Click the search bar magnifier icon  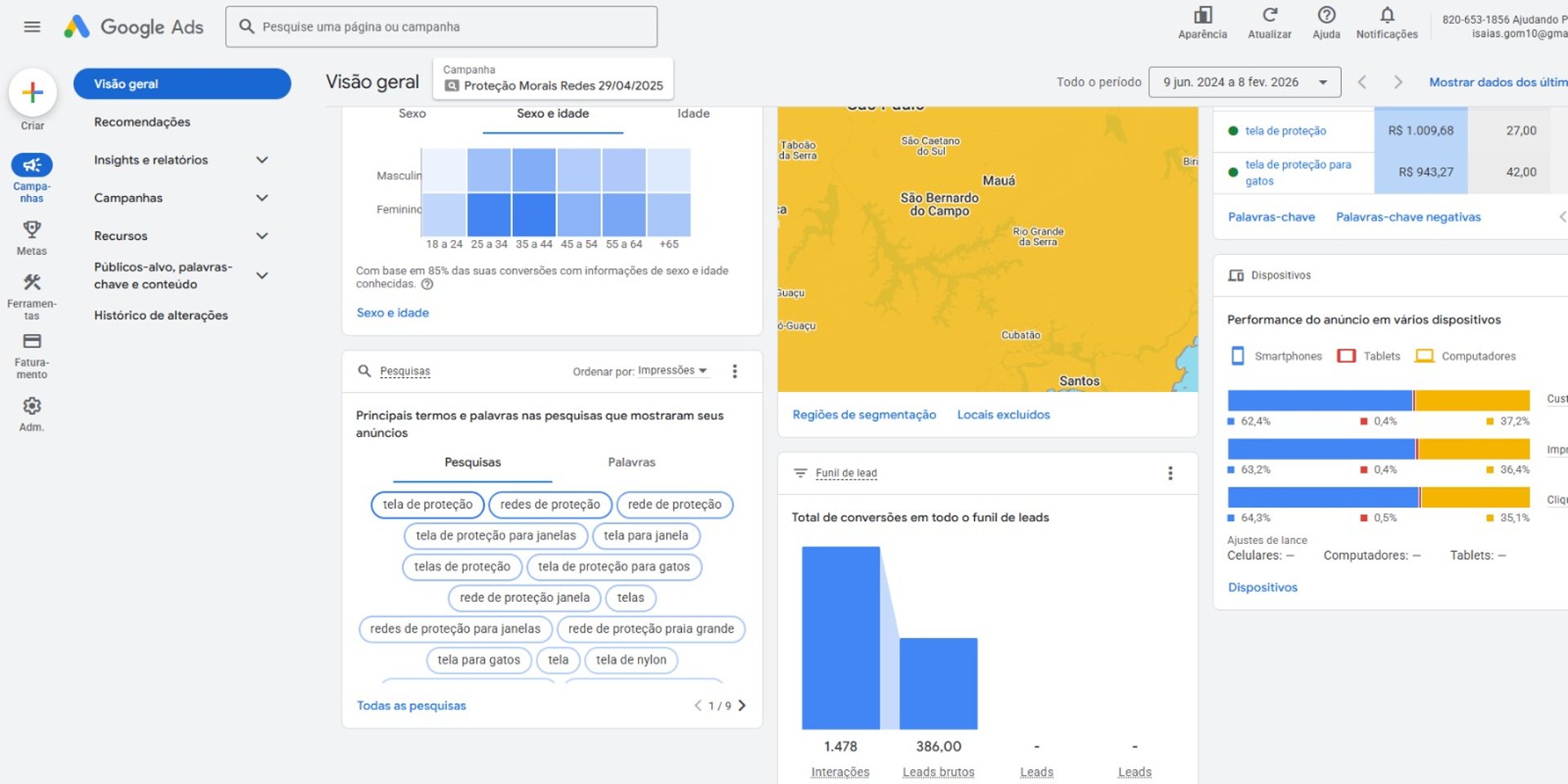click(247, 27)
